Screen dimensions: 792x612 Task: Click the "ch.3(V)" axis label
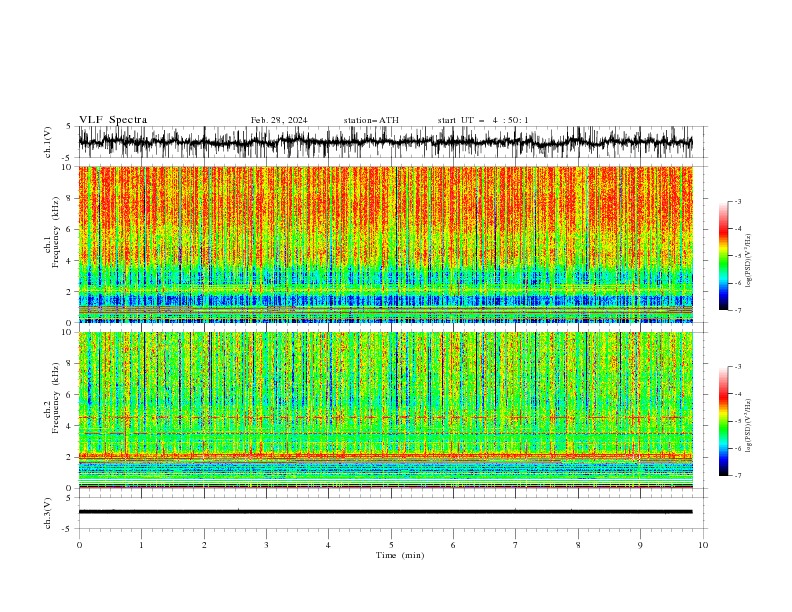point(48,513)
